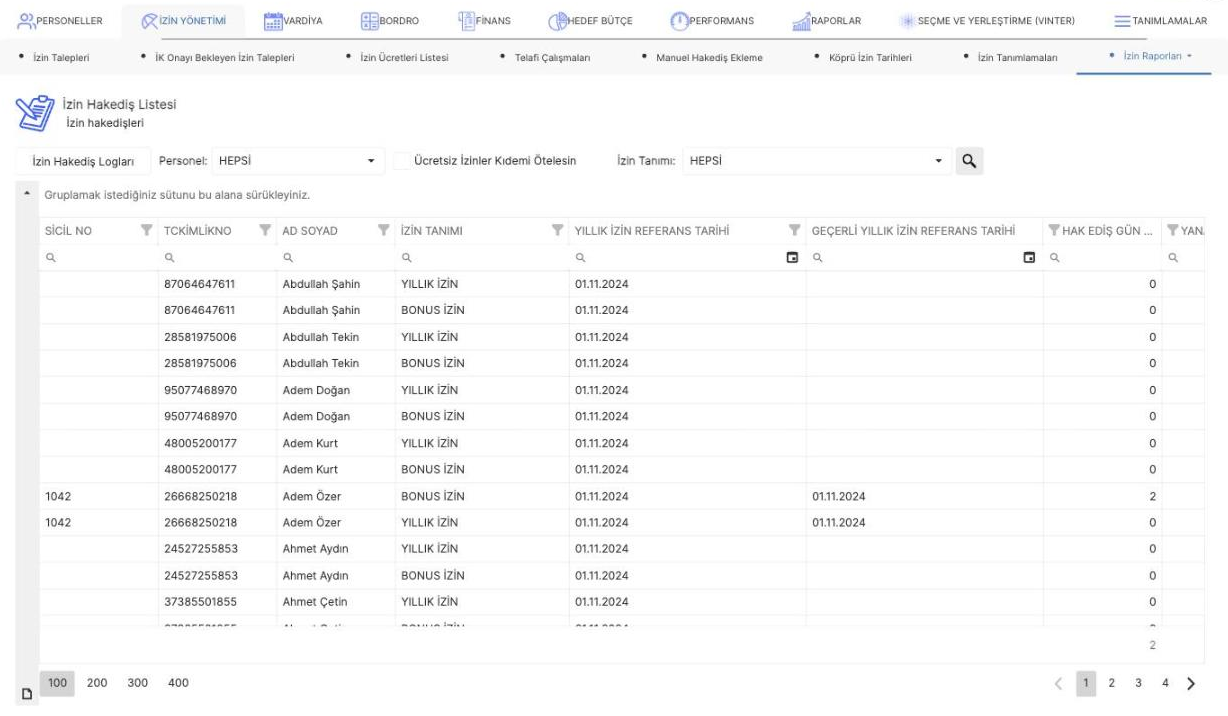Open filter for SİCİL NO column
Viewport: 1228px width, 716px height.
point(147,232)
